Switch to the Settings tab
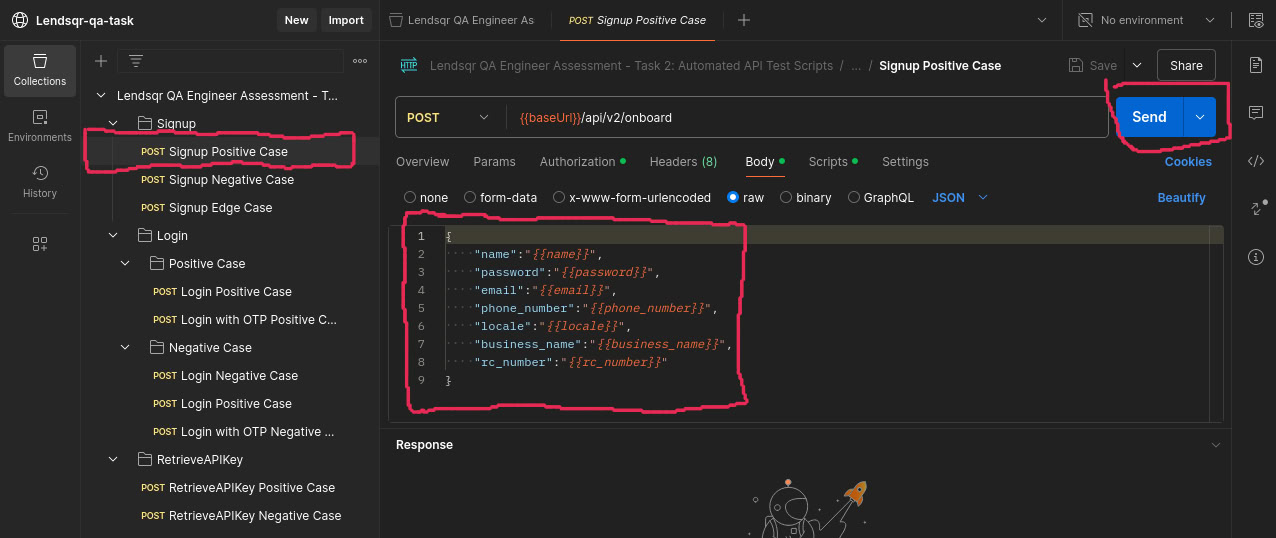Image resolution: width=1276 pixels, height=538 pixels. 905,161
